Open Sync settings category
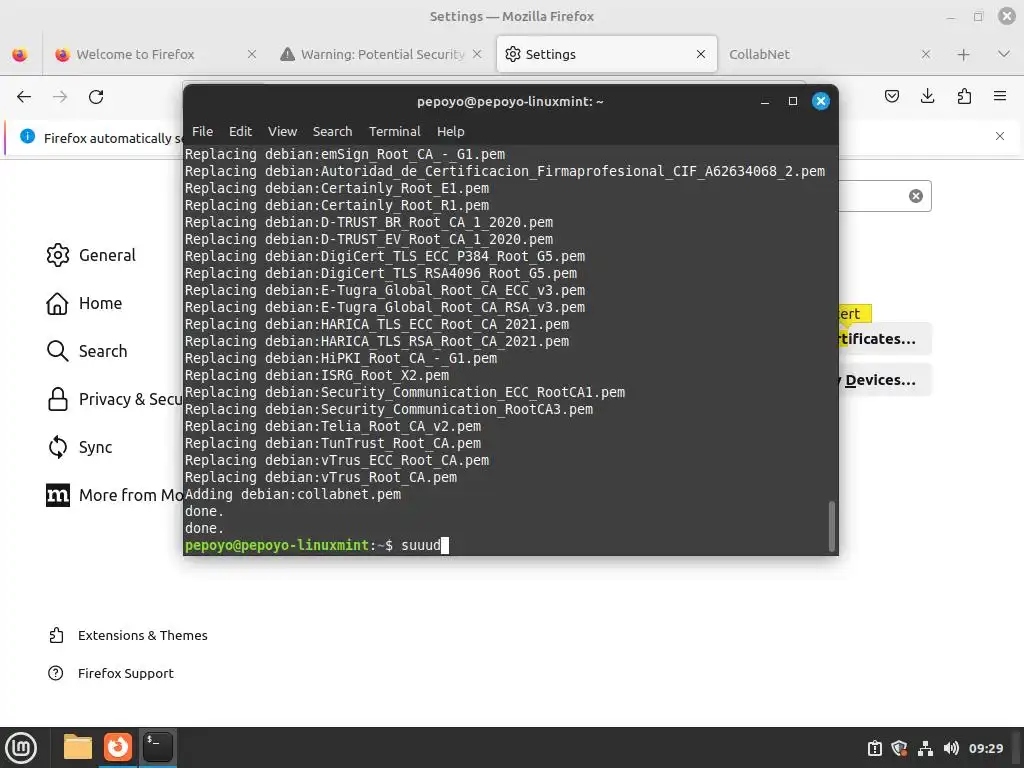Screen dimensions: 1024x768 click(x=80, y=447)
